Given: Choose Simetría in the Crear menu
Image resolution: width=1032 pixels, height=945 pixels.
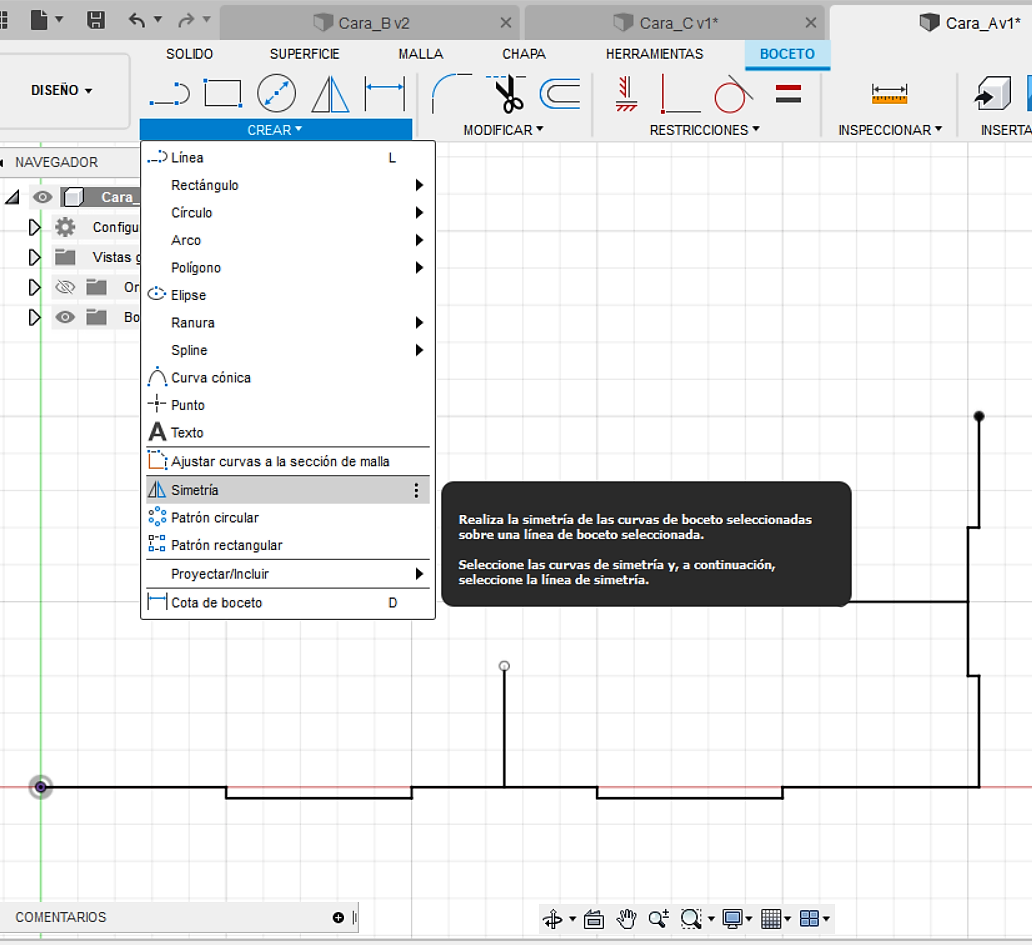Looking at the screenshot, I should click(288, 490).
